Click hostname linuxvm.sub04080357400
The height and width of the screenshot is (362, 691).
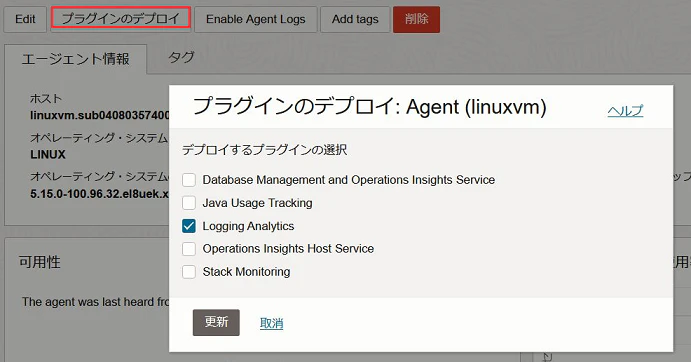click(100, 116)
